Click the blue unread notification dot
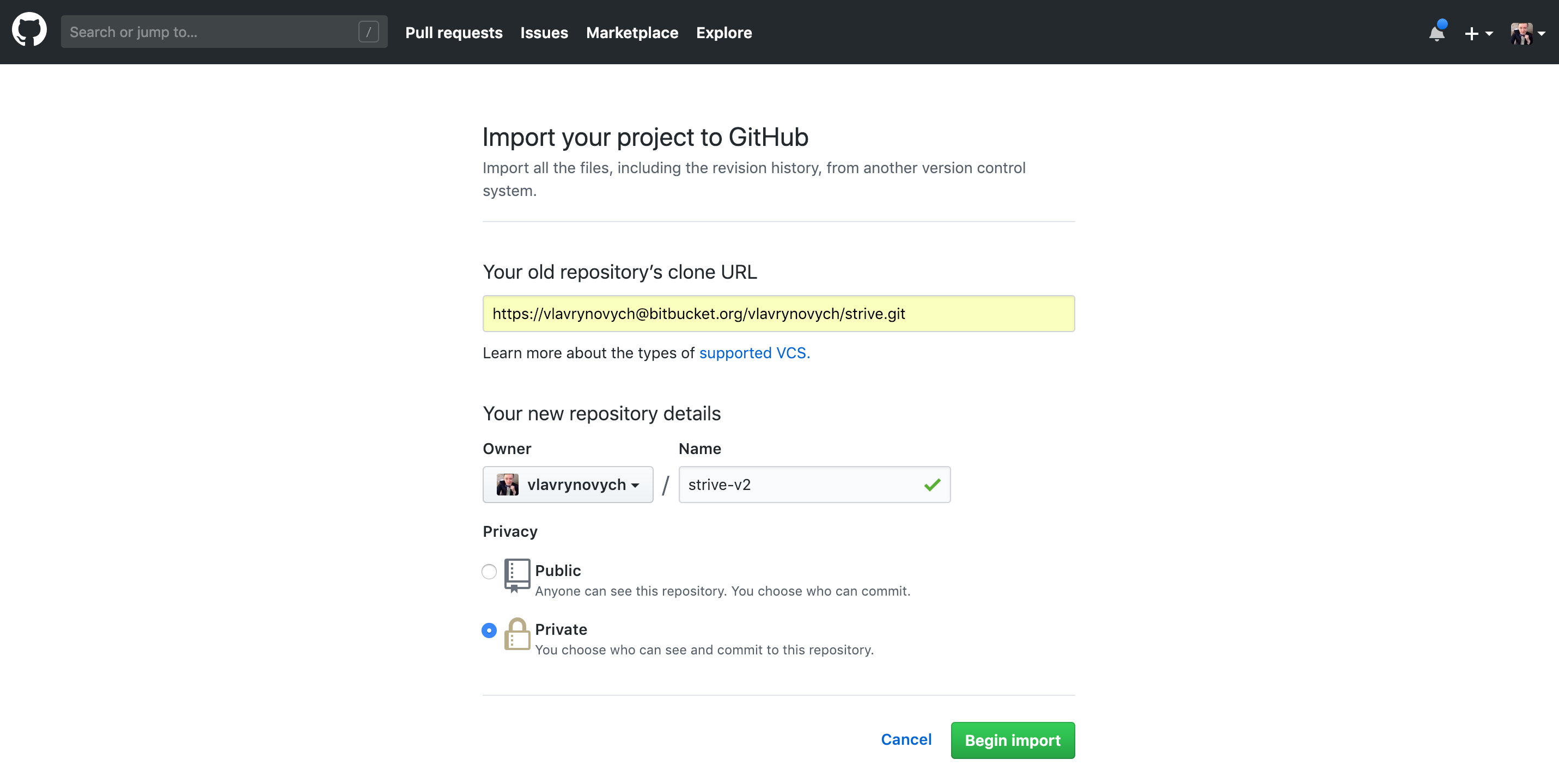This screenshot has height=784, width=1559. click(x=1442, y=24)
